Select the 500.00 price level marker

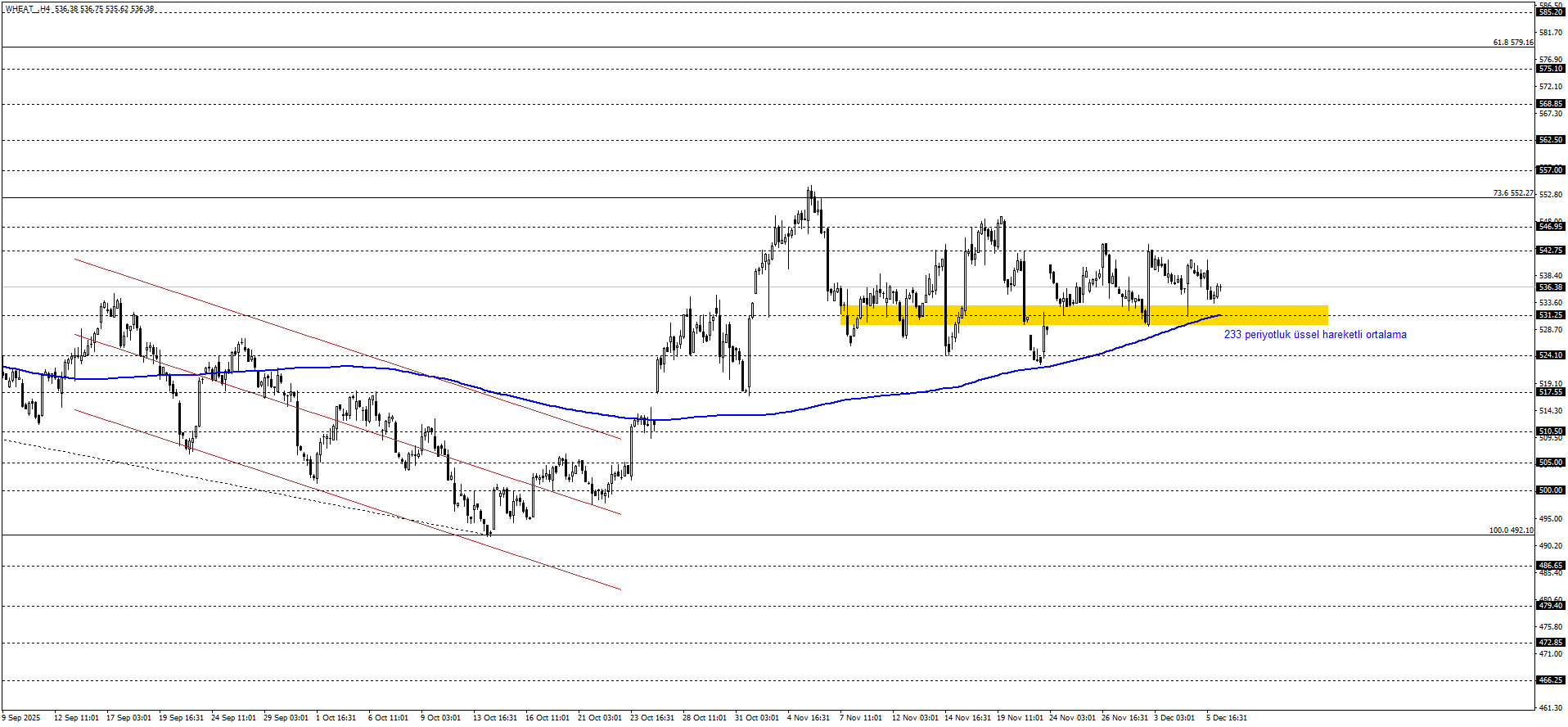(1550, 490)
